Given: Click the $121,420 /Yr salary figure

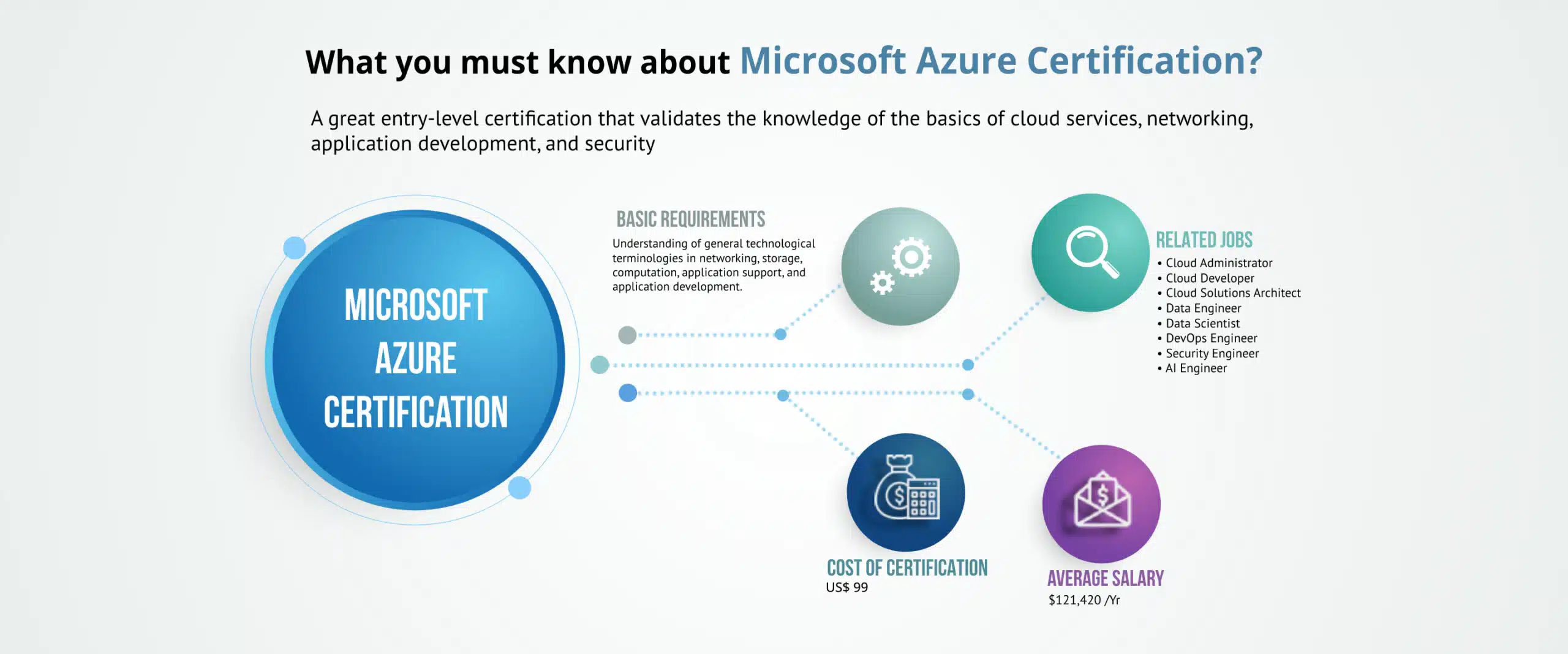Looking at the screenshot, I should tap(1084, 600).
